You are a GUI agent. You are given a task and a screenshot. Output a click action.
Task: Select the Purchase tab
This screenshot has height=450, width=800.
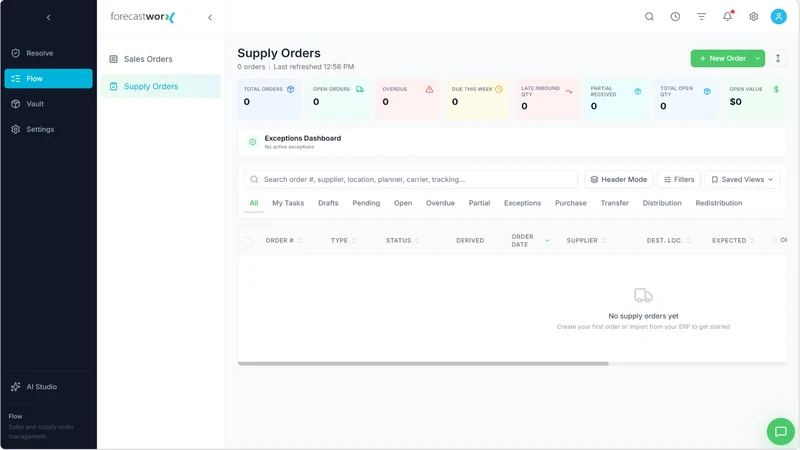coord(570,203)
